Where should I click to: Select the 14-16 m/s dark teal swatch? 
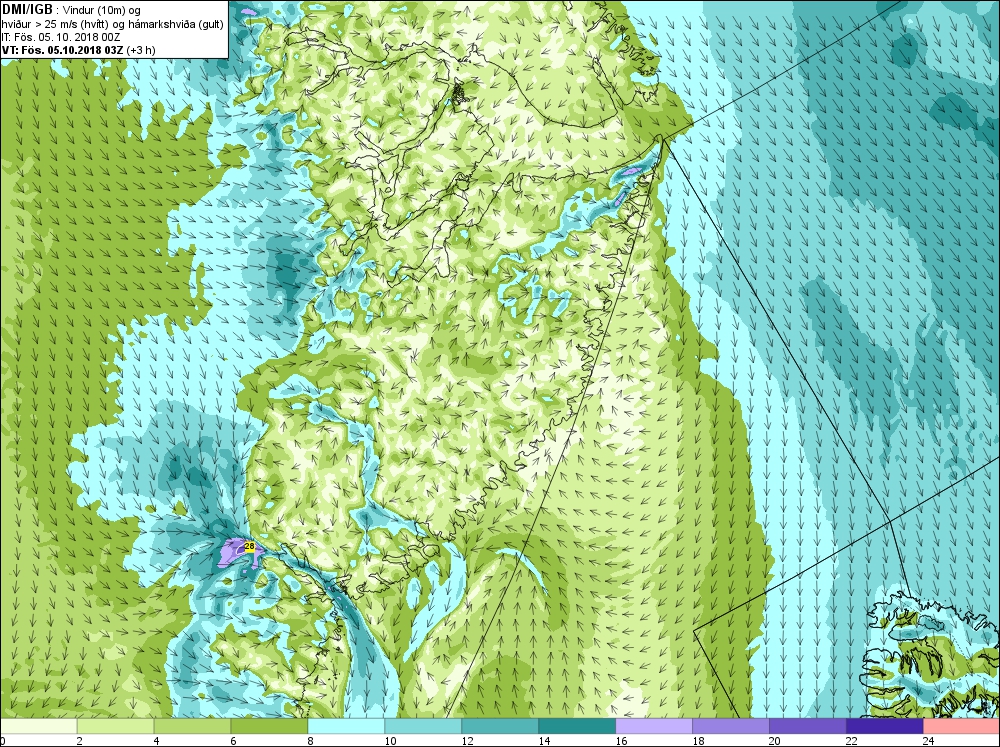[577, 727]
